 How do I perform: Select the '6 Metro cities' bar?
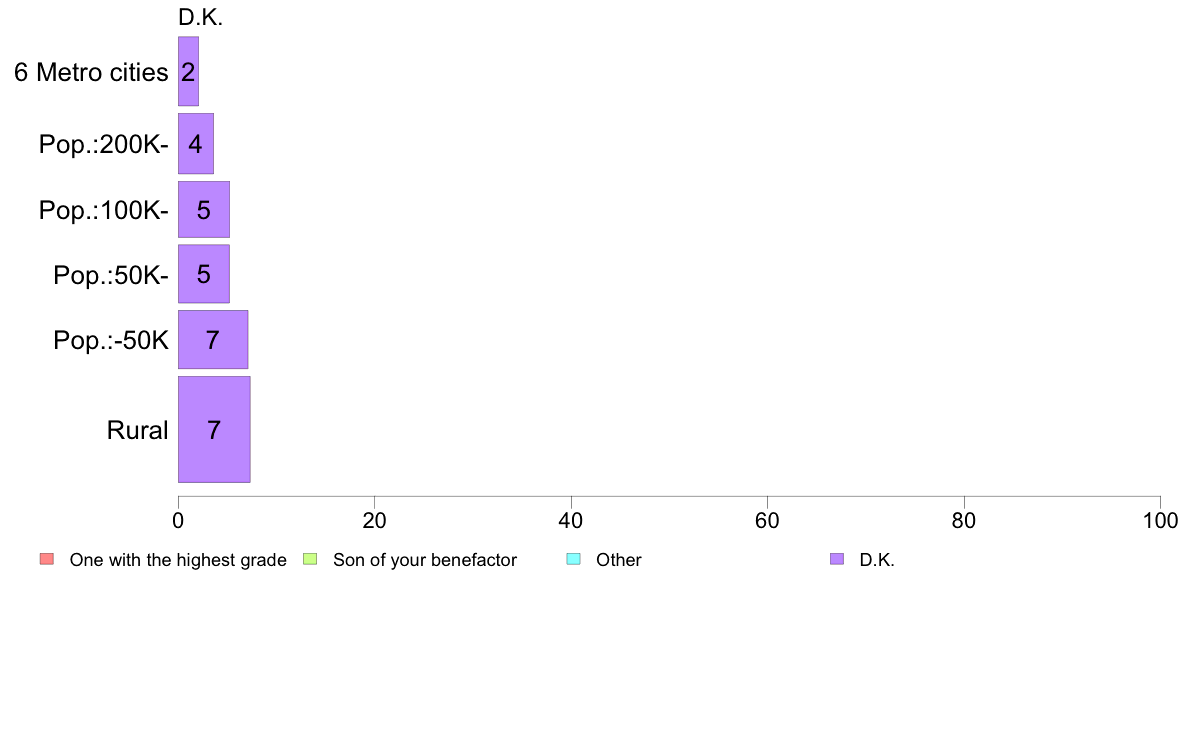[x=189, y=71]
